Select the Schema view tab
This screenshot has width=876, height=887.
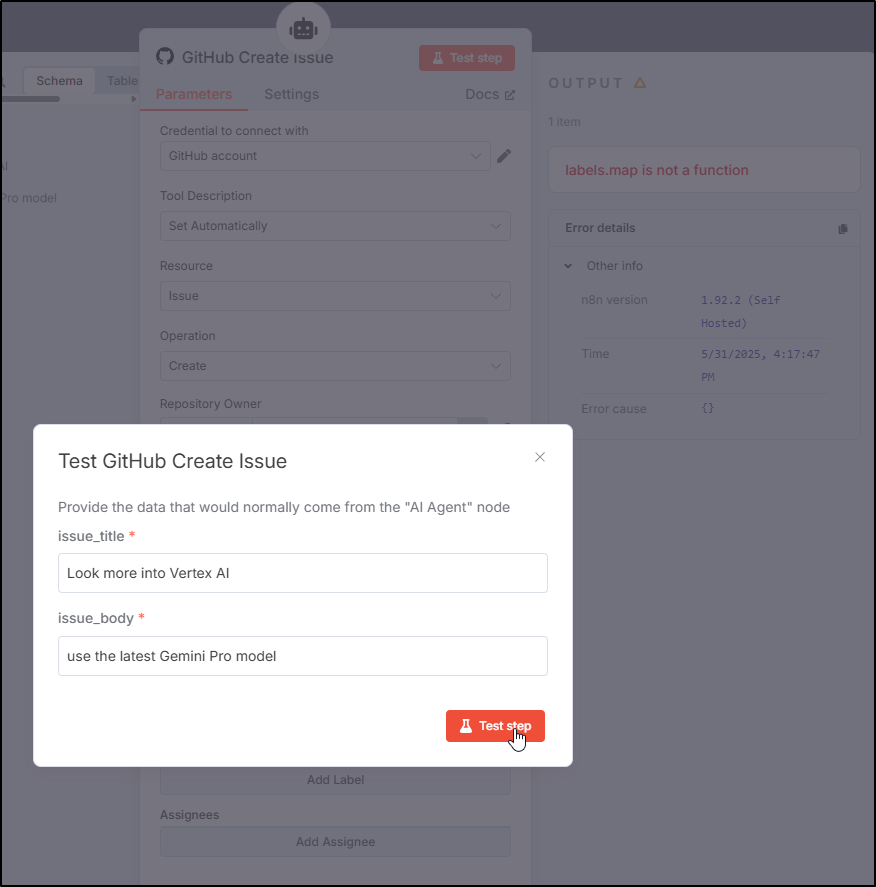click(x=59, y=81)
